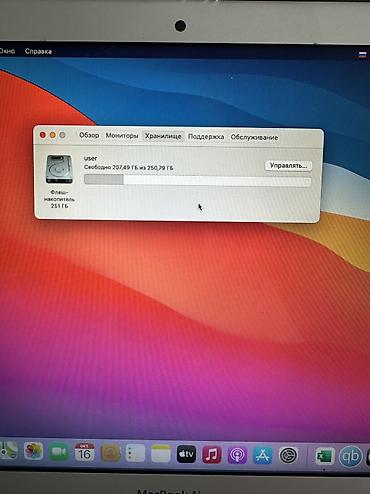
Task: Launch Apple TV from the dock
Action: (x=186, y=454)
